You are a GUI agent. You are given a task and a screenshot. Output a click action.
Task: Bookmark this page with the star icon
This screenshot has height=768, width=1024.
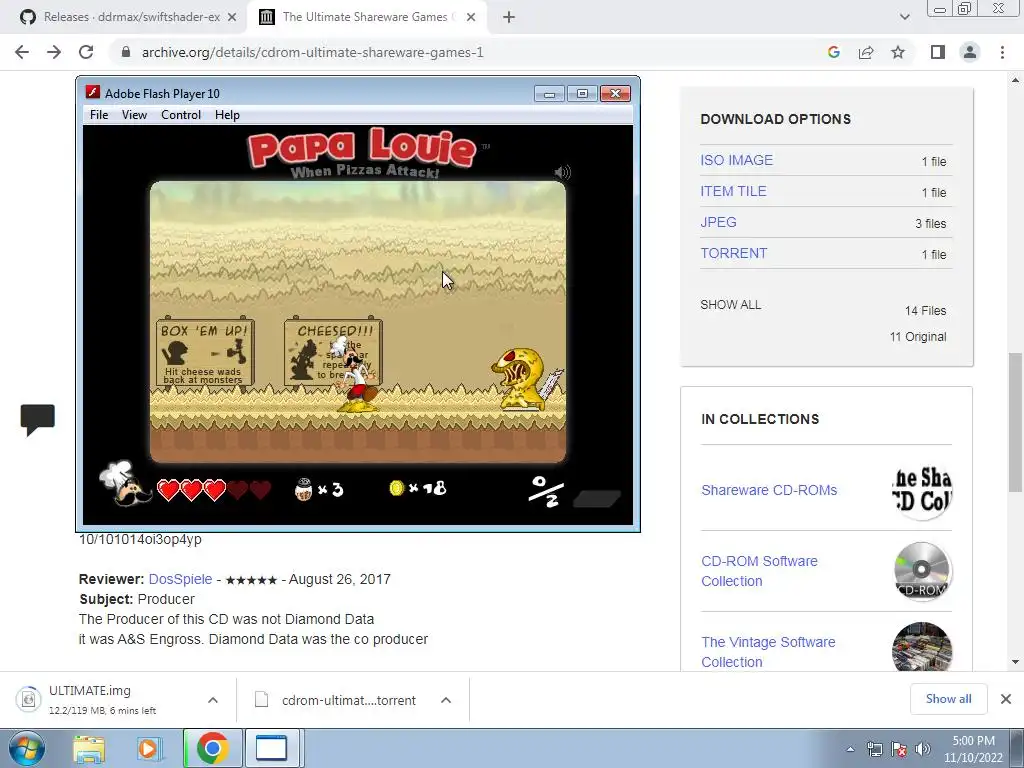(898, 52)
